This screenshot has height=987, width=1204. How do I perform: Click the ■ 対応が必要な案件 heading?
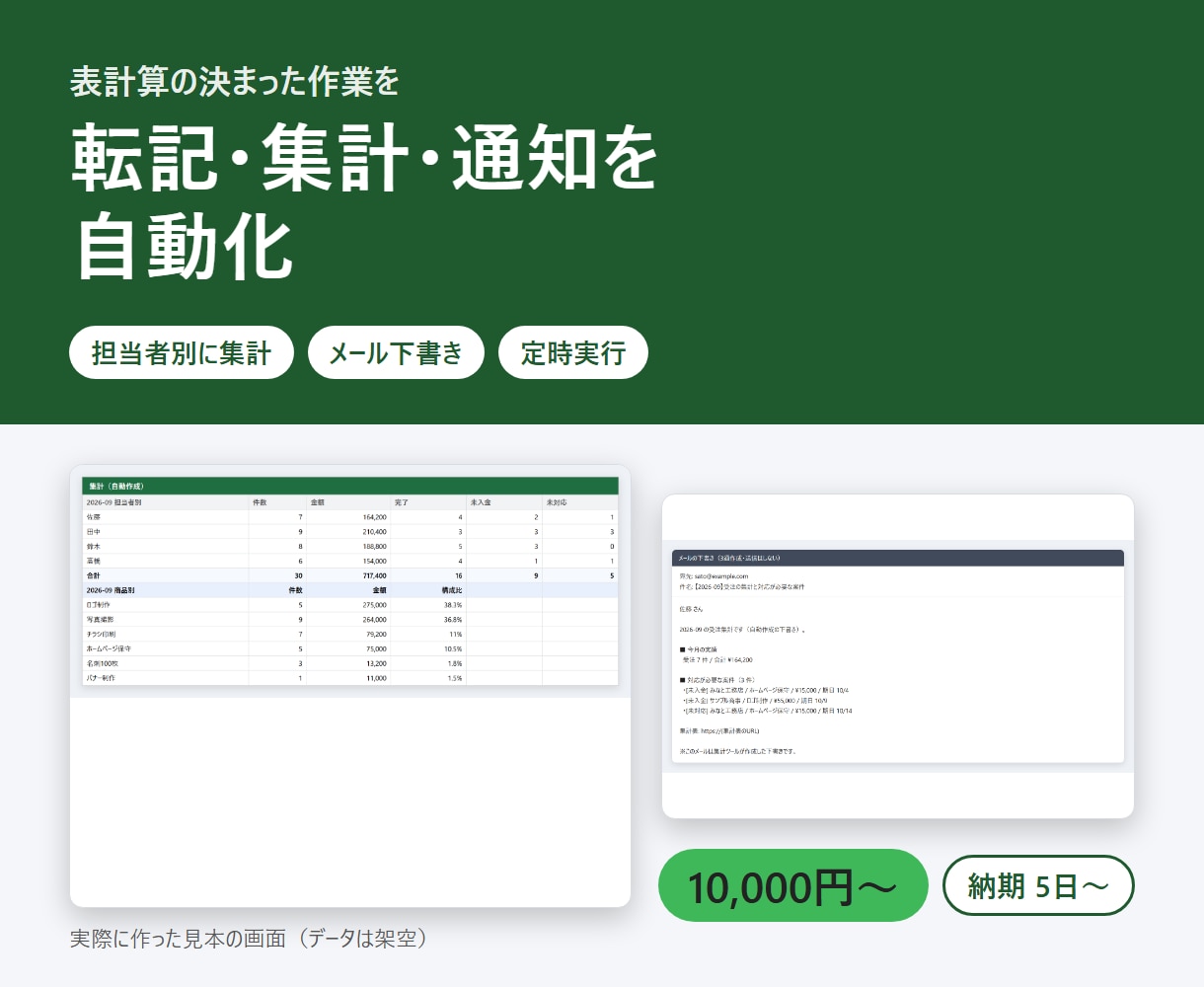click(x=716, y=680)
